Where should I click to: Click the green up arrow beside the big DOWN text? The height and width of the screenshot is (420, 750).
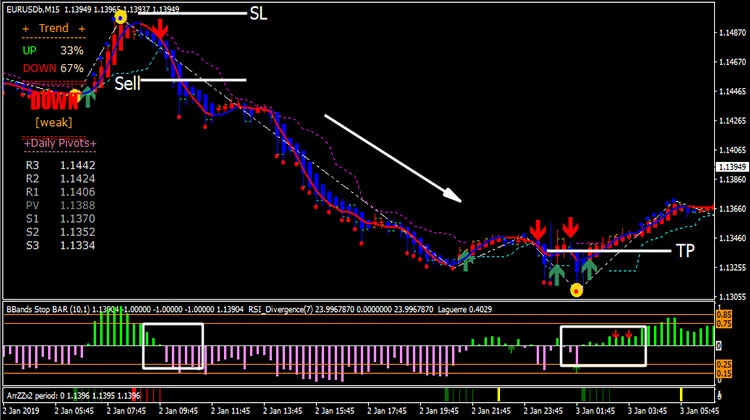(89, 96)
